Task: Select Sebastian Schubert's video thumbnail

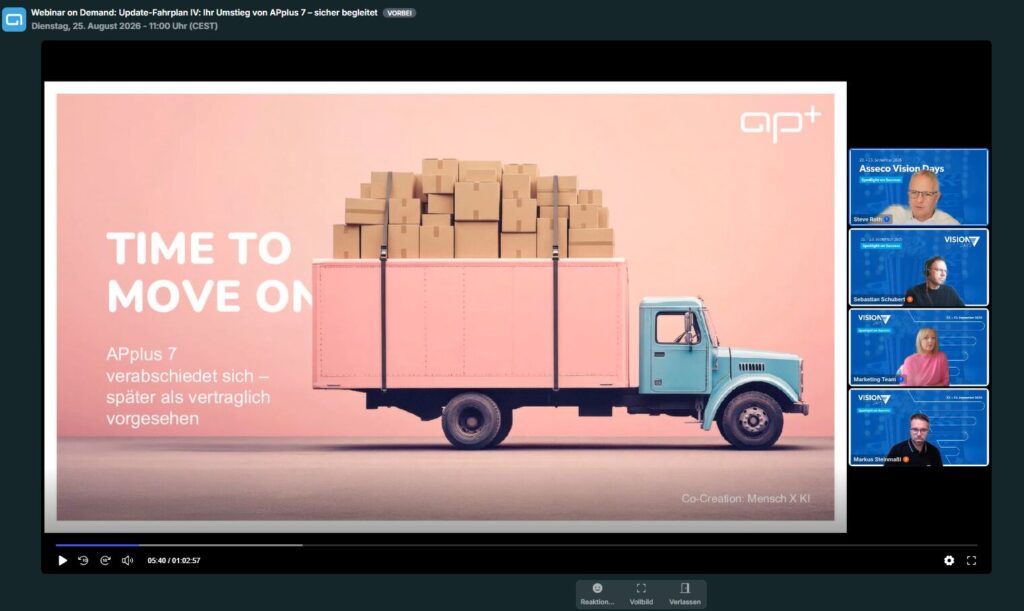Action: pos(918,268)
